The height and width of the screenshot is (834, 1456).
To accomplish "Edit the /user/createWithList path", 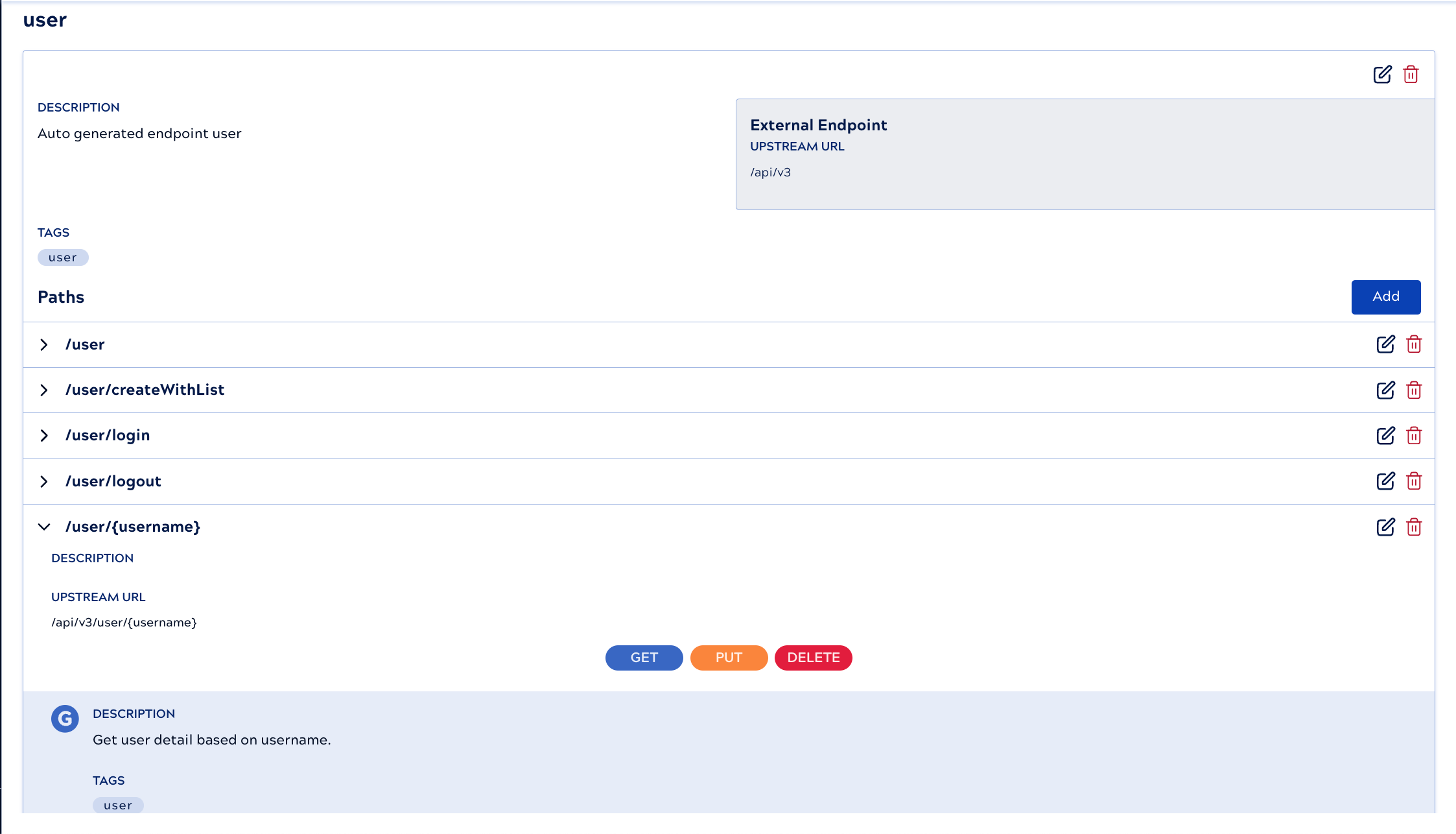I will tap(1385, 390).
